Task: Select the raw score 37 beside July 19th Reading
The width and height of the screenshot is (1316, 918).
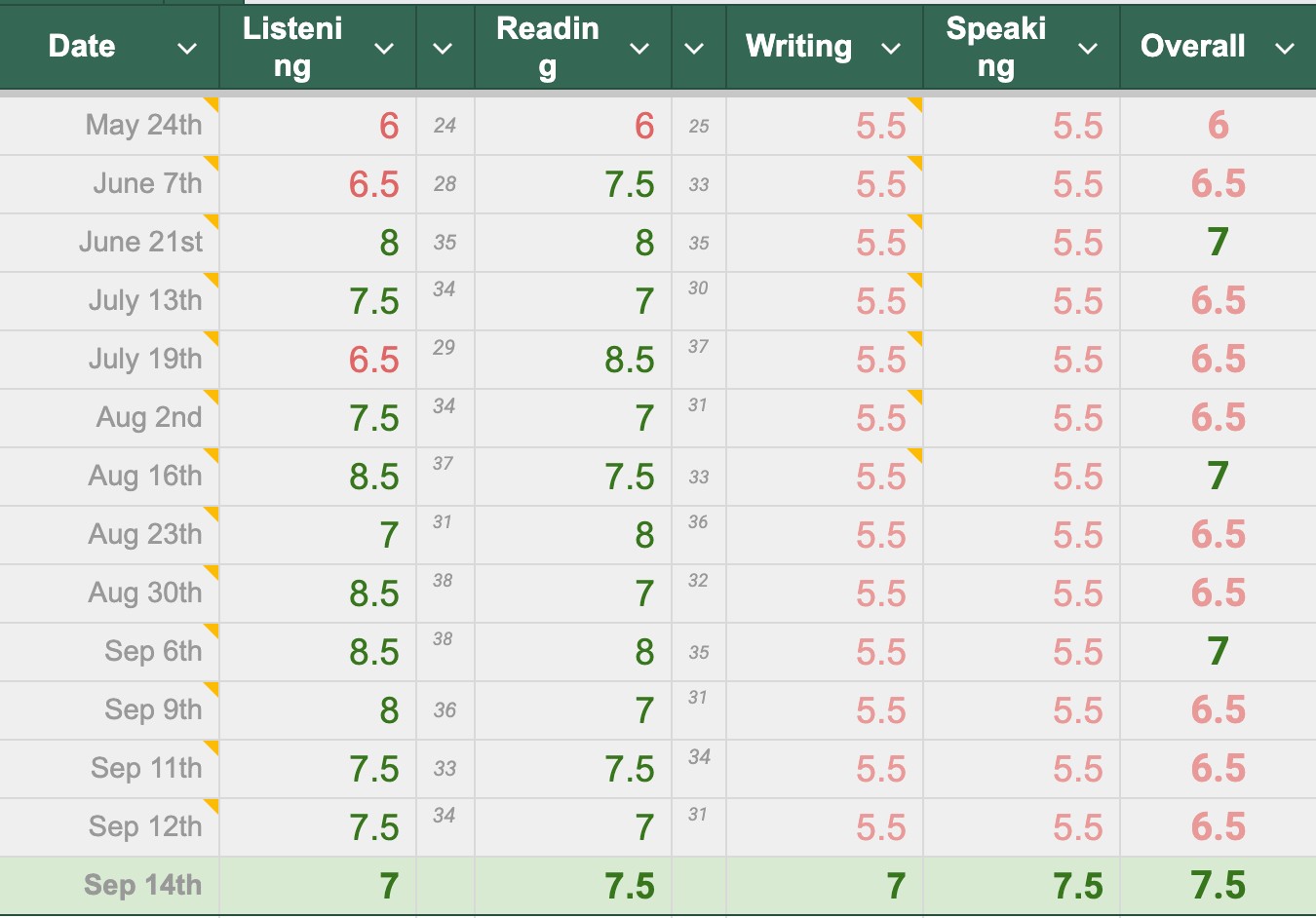Action: pyautogui.click(x=698, y=347)
